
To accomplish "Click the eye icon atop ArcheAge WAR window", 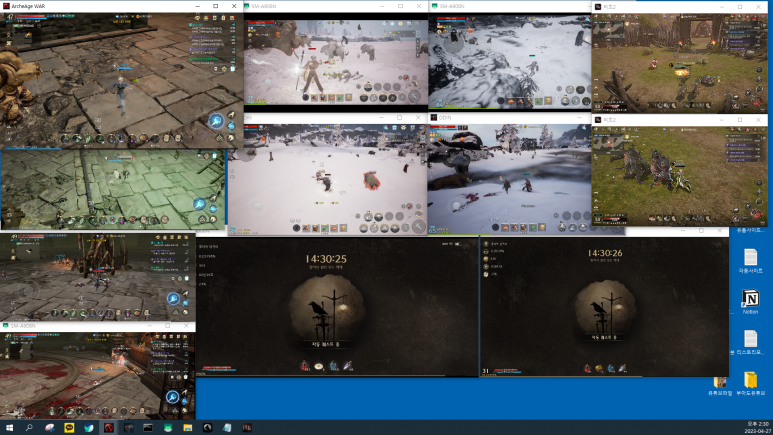I will coord(197,18).
